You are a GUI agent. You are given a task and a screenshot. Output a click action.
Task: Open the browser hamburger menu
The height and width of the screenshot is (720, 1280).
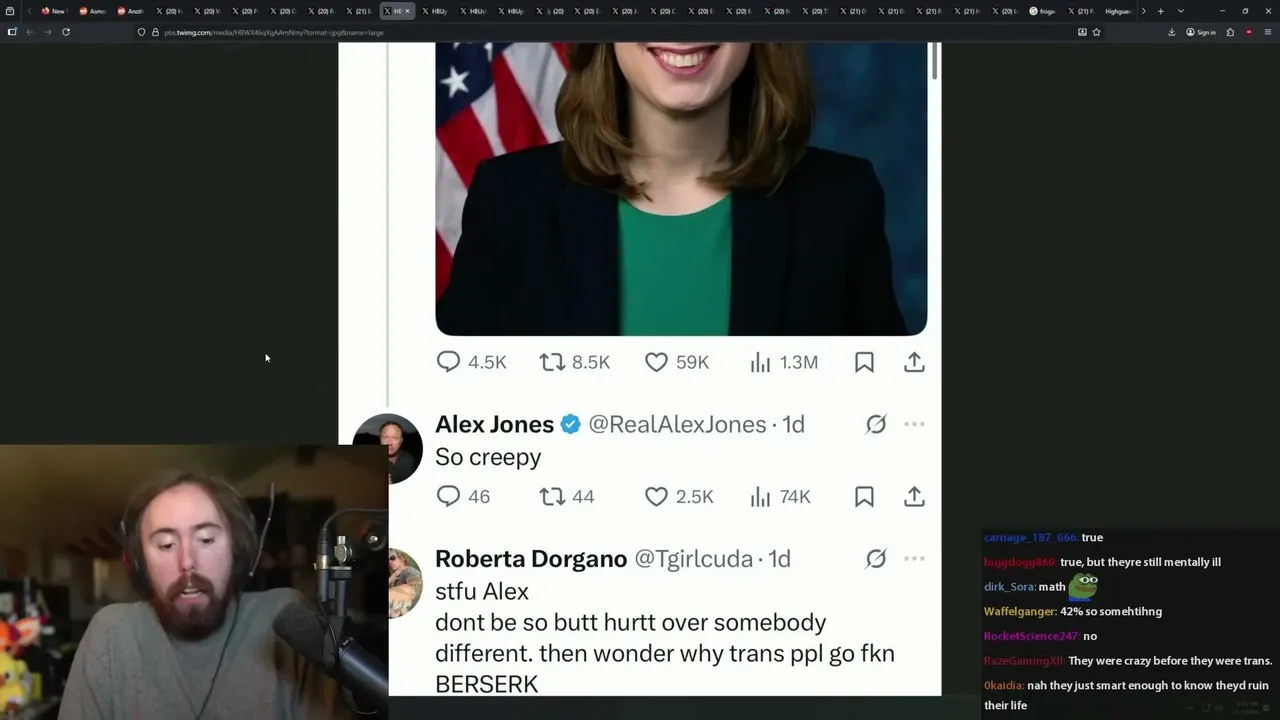point(1268,32)
